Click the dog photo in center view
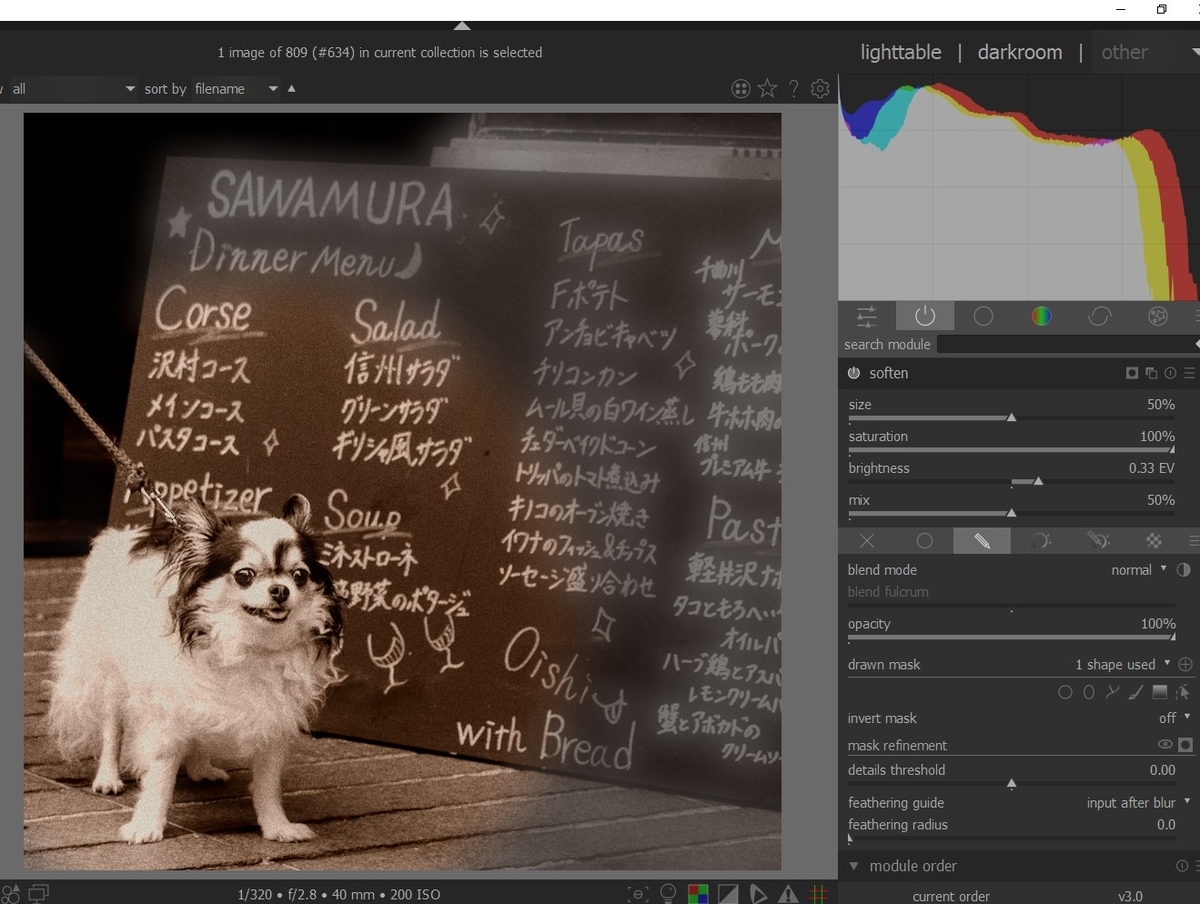Viewport: 1200px width, 904px height. 402,491
